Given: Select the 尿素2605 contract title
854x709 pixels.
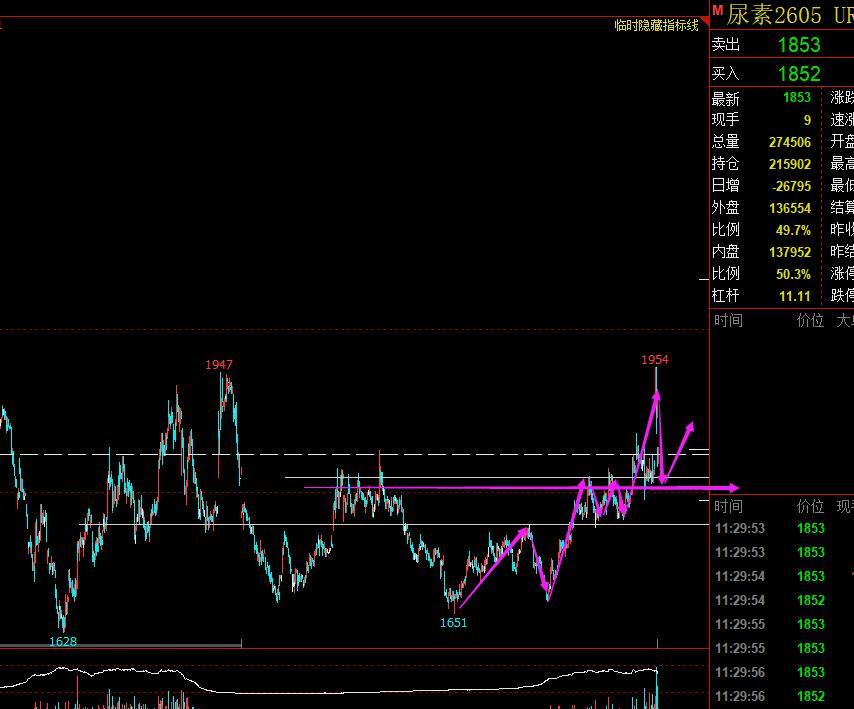Looking at the screenshot, I should (x=773, y=15).
